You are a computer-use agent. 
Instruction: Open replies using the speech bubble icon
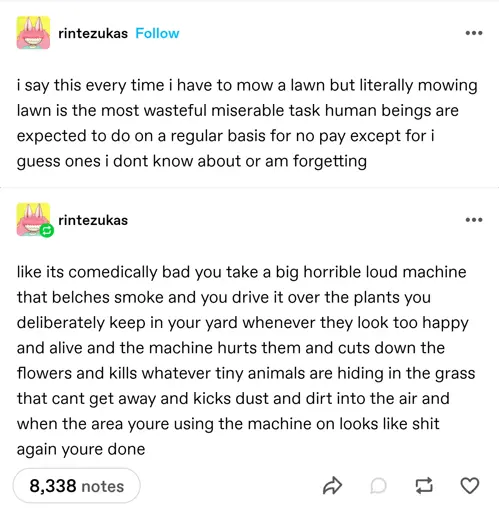pos(378,486)
